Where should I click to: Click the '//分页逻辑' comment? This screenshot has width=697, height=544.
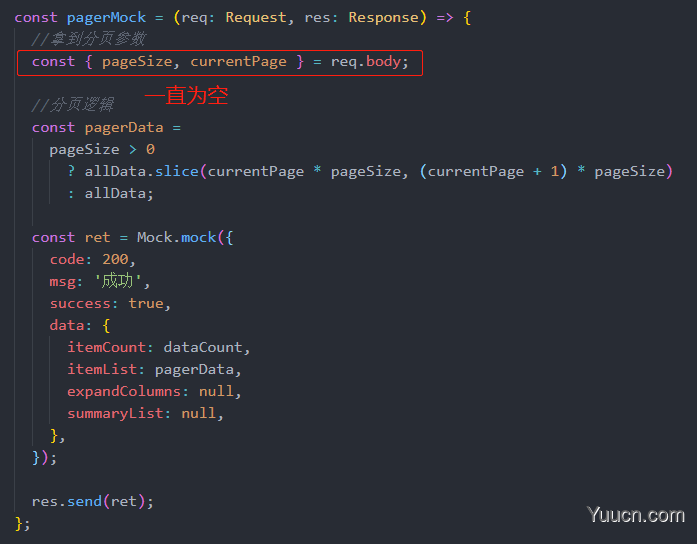pyautogui.click(x=72, y=105)
